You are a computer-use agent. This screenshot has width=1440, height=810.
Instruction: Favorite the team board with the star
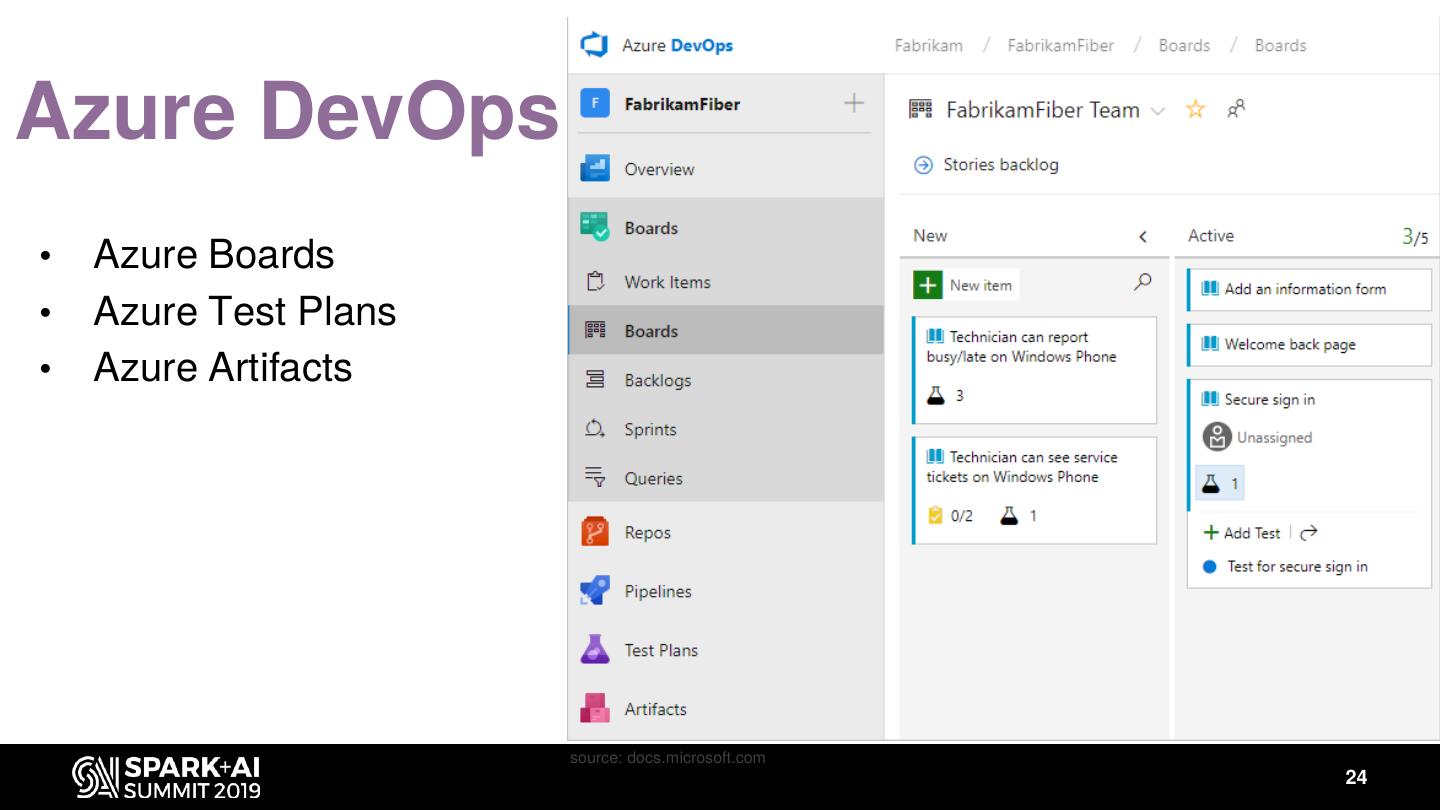click(x=1195, y=109)
